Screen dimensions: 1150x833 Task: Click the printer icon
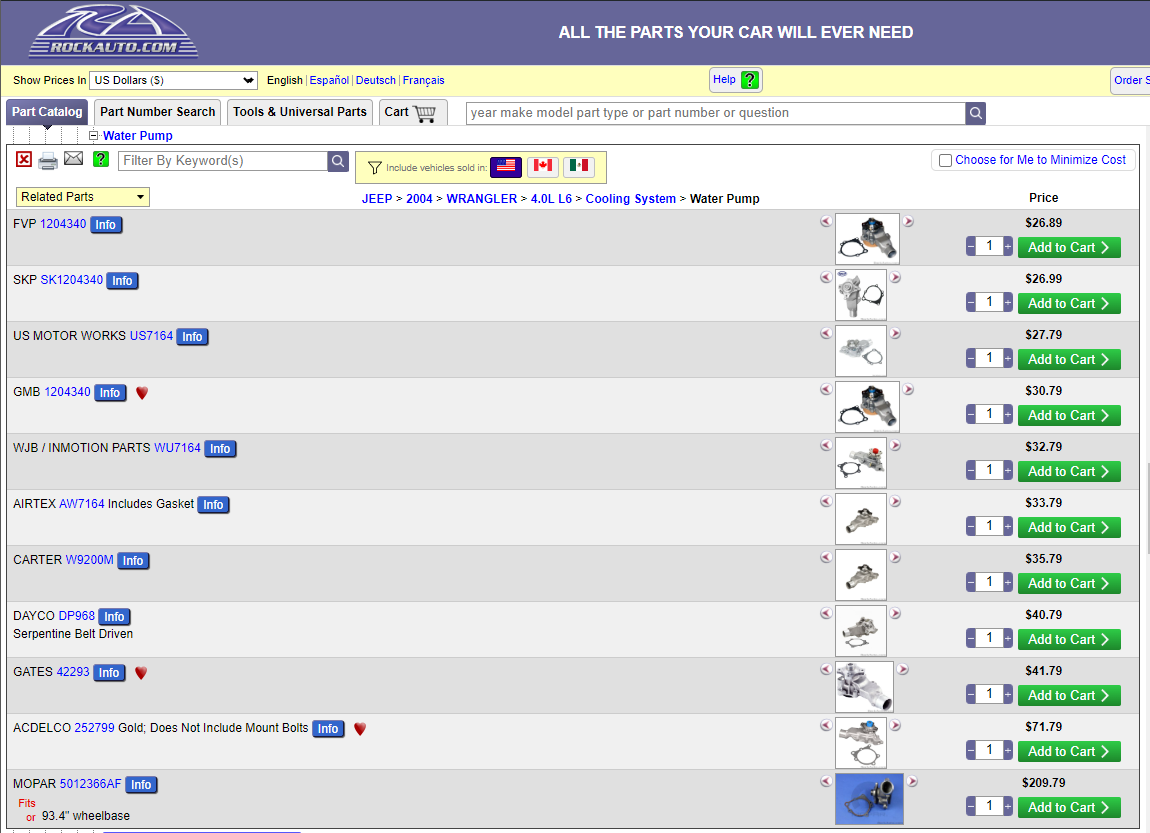pyautogui.click(x=48, y=160)
